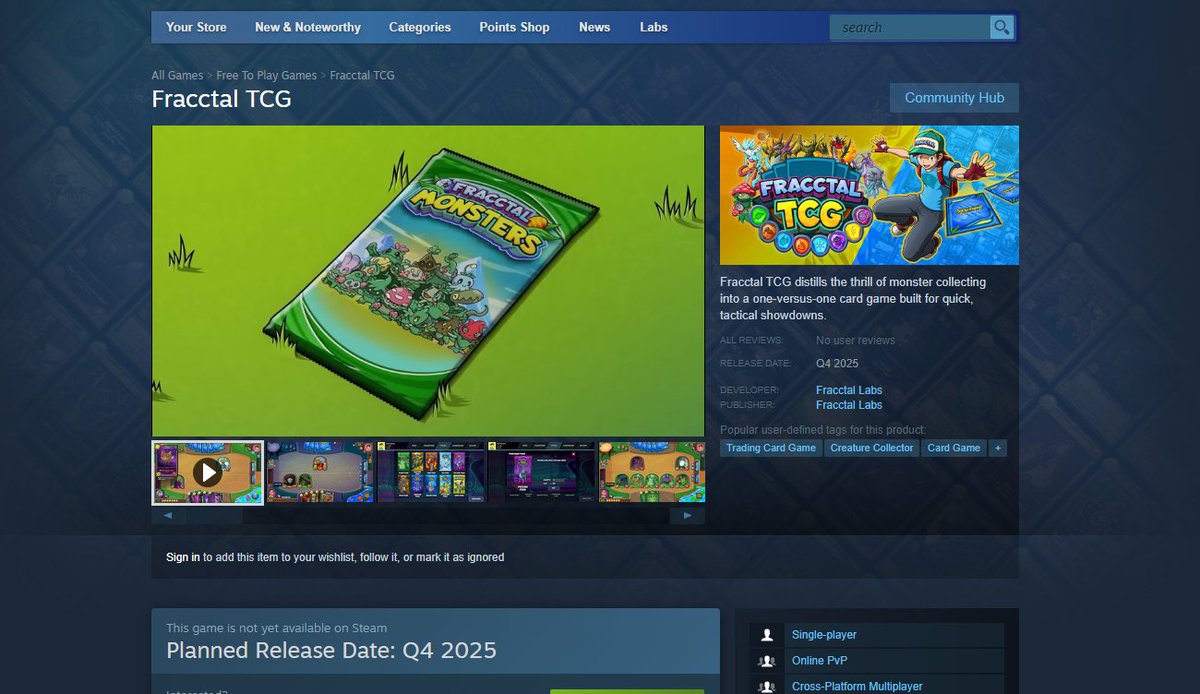Open publisher Fracctal Labs link
Screen dimensions: 1200x694
[849, 405]
